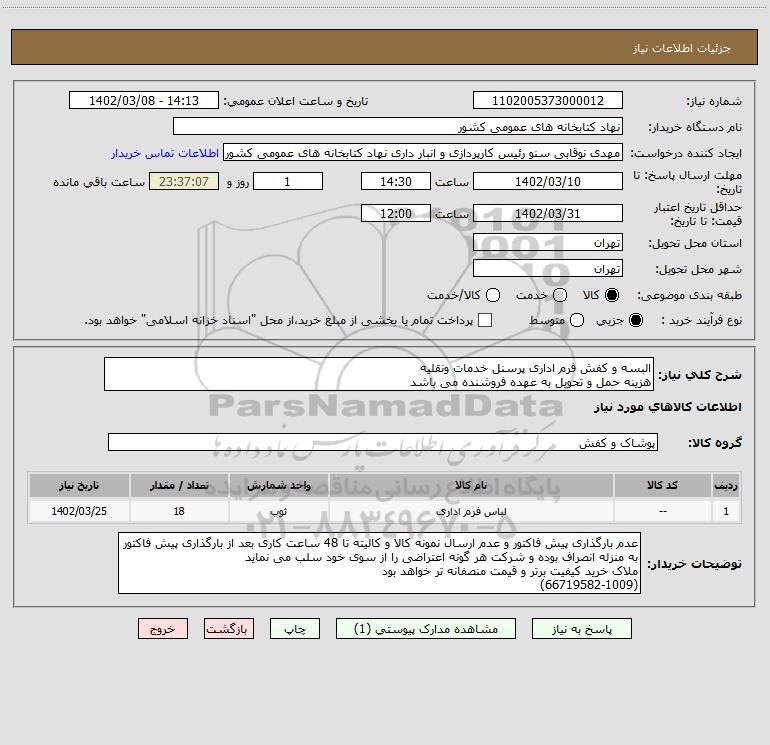Click the خروج exit button

point(163,629)
